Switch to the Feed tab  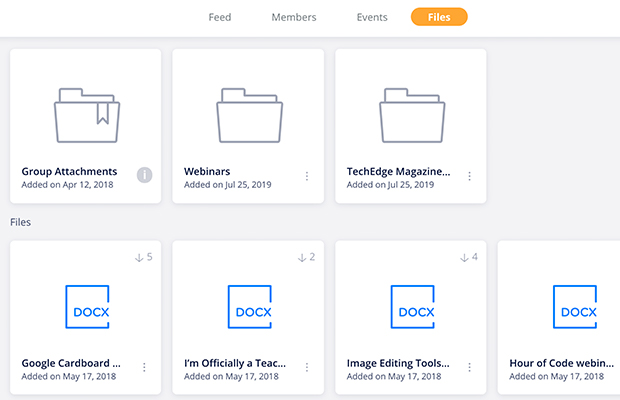220,17
